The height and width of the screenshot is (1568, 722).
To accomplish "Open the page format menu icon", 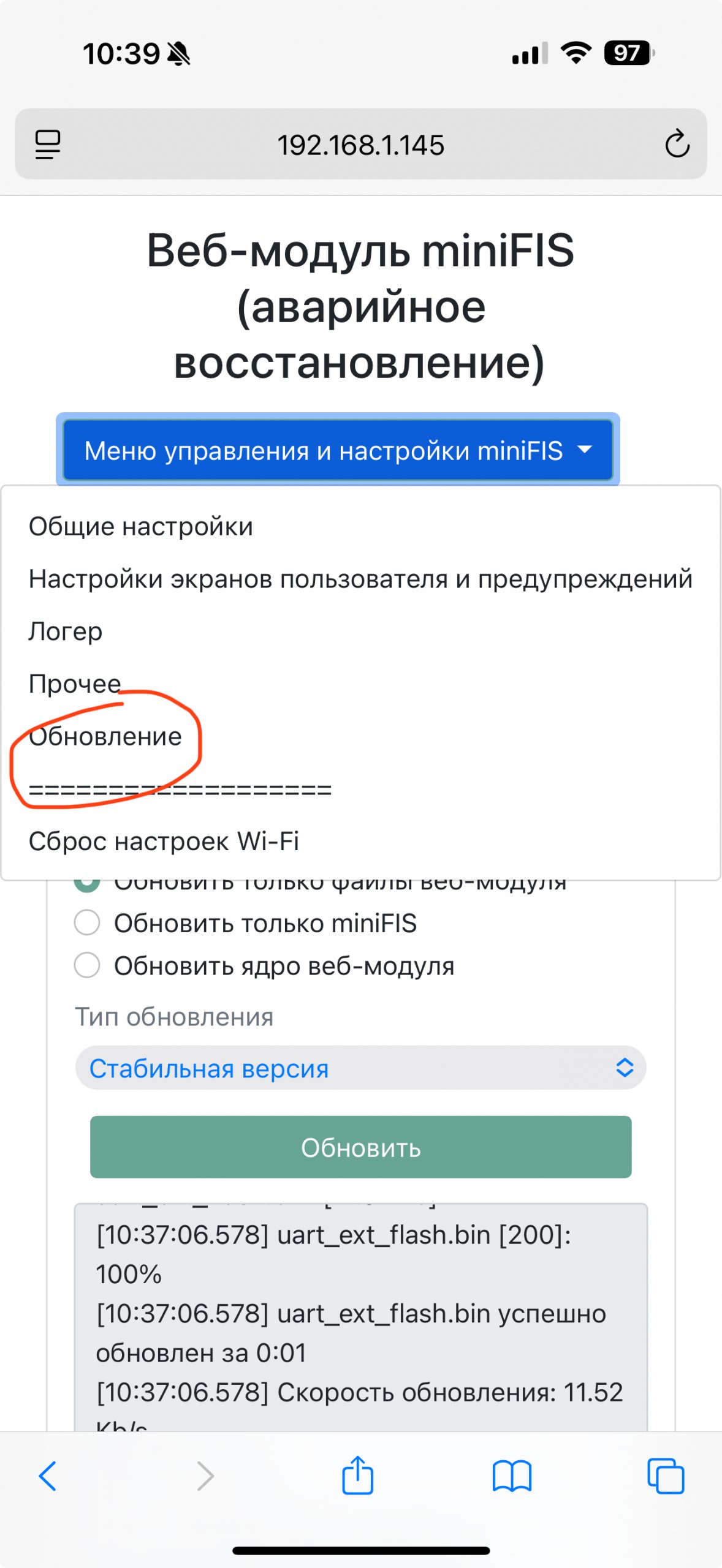I will 47,145.
